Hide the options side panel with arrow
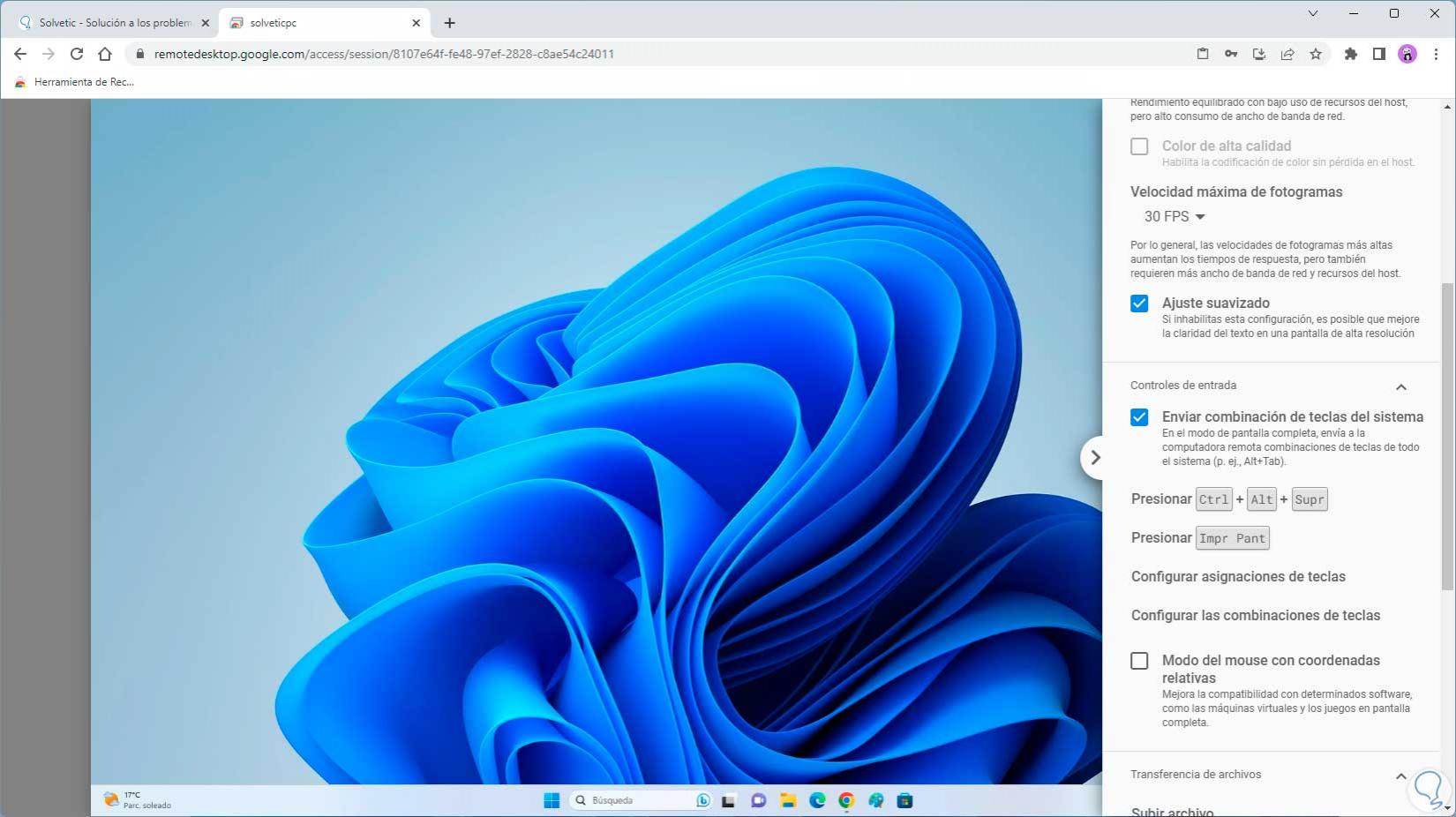 (1094, 457)
